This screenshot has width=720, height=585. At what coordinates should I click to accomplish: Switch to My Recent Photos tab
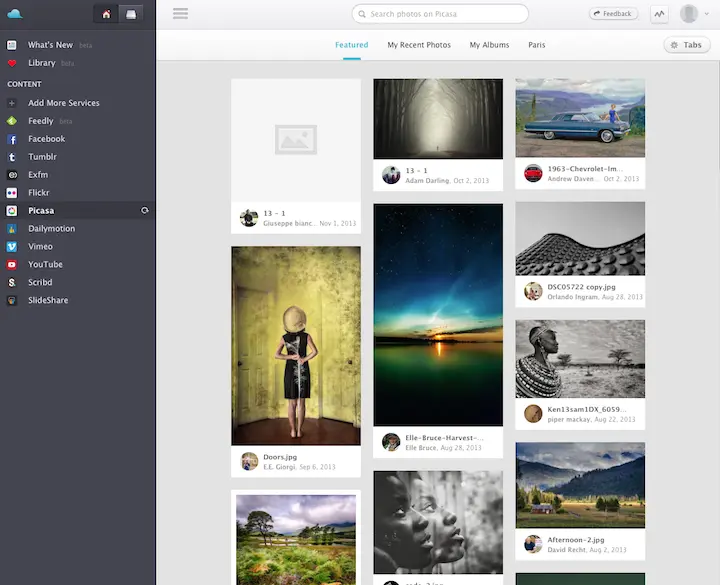coord(419,45)
